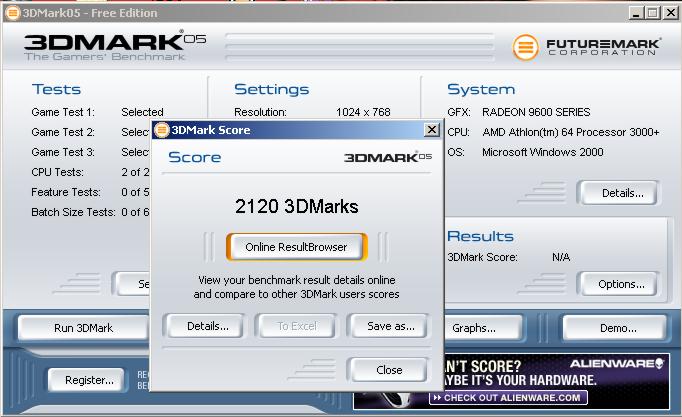Image resolution: width=682 pixels, height=417 pixels.
Task: Dismiss the 3DMark Score dialog with its X
Action: coord(431,130)
